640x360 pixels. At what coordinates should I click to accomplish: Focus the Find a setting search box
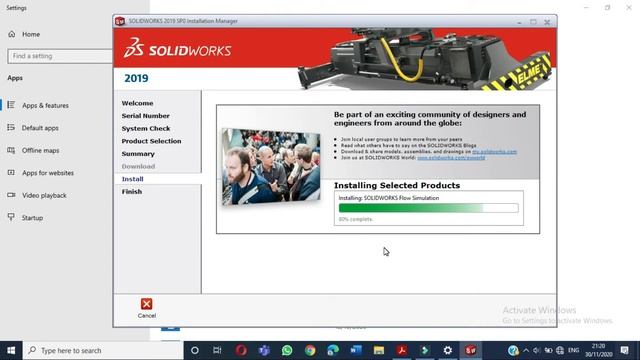(x=60, y=56)
